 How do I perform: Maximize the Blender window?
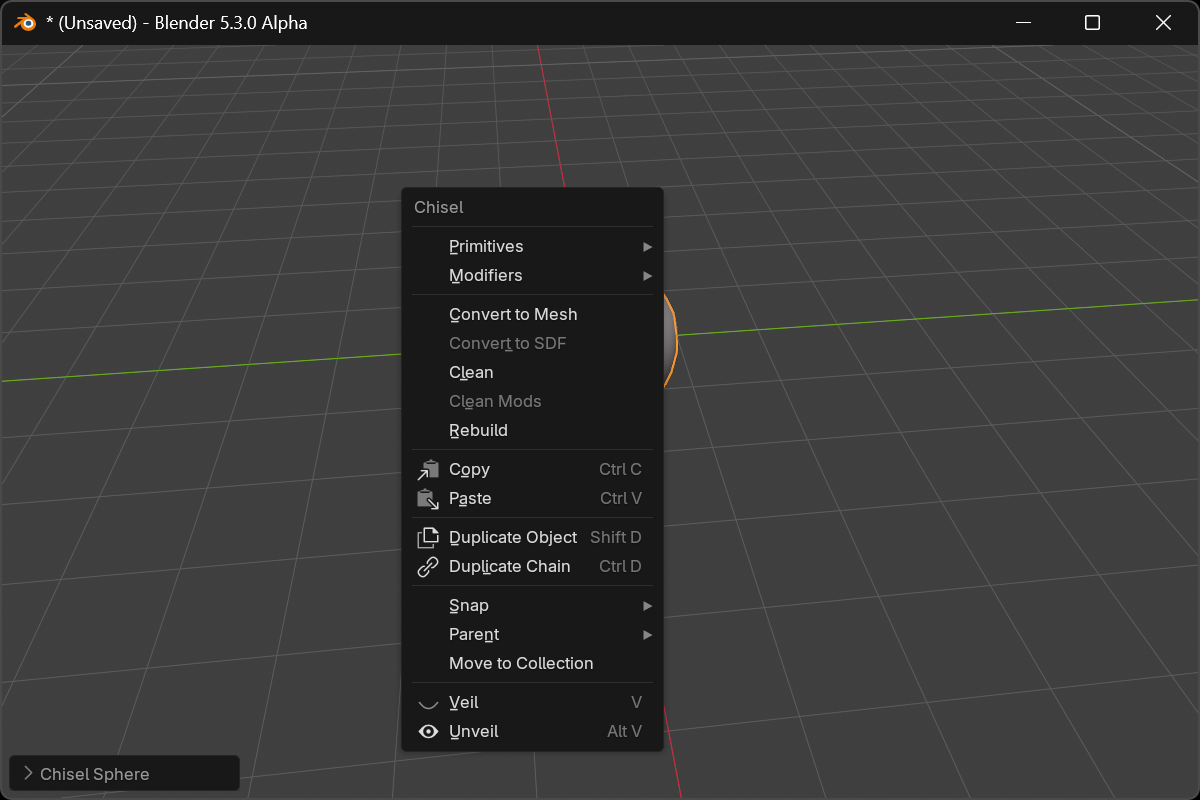tap(1093, 22)
